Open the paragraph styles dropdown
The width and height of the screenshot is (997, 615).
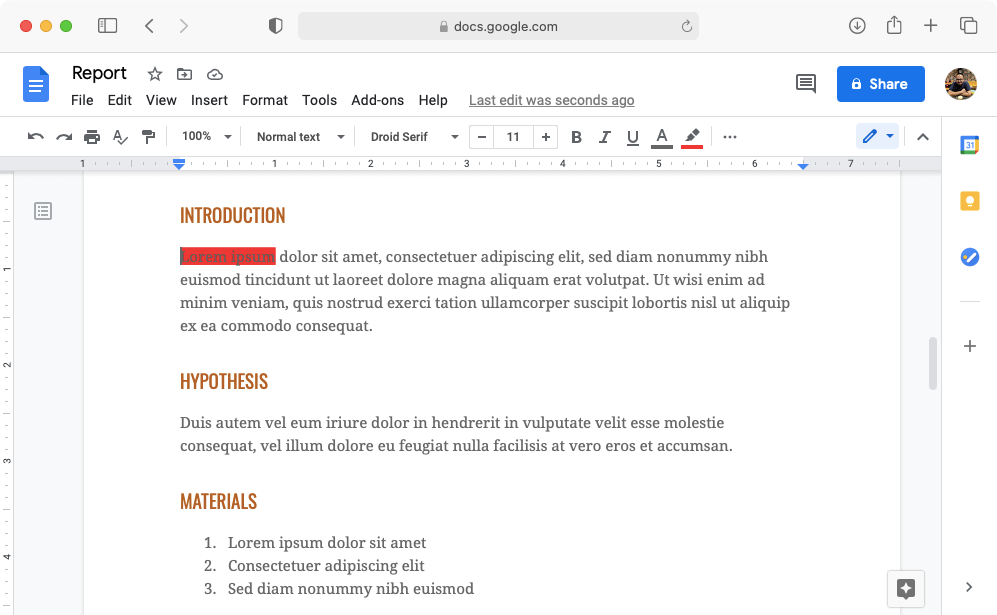[x=297, y=136]
